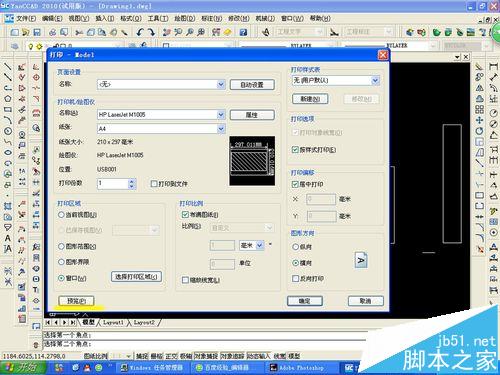Click the 新建(N) plot style button
500x375 pixels.
310,99
